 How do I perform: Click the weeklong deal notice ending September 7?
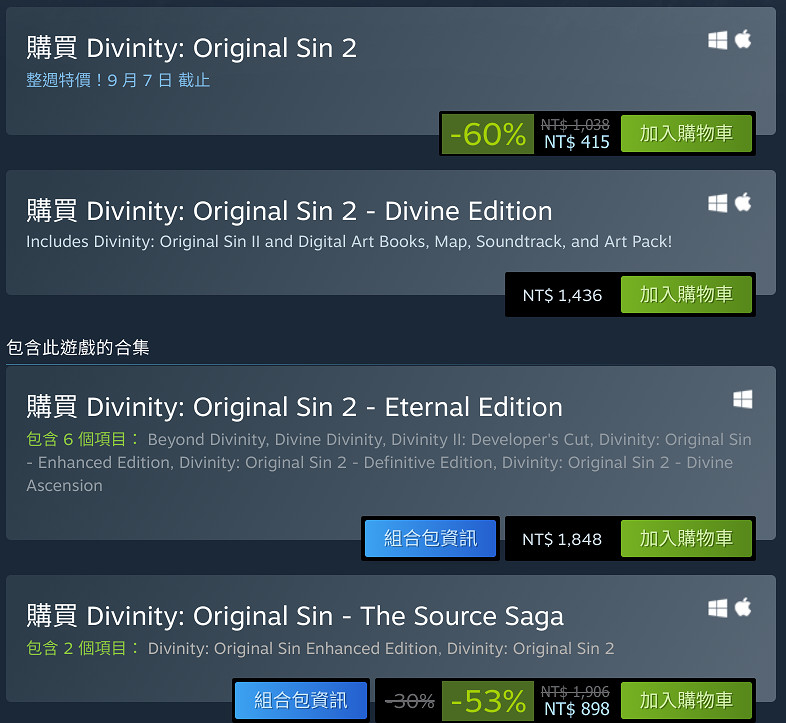[x=118, y=80]
